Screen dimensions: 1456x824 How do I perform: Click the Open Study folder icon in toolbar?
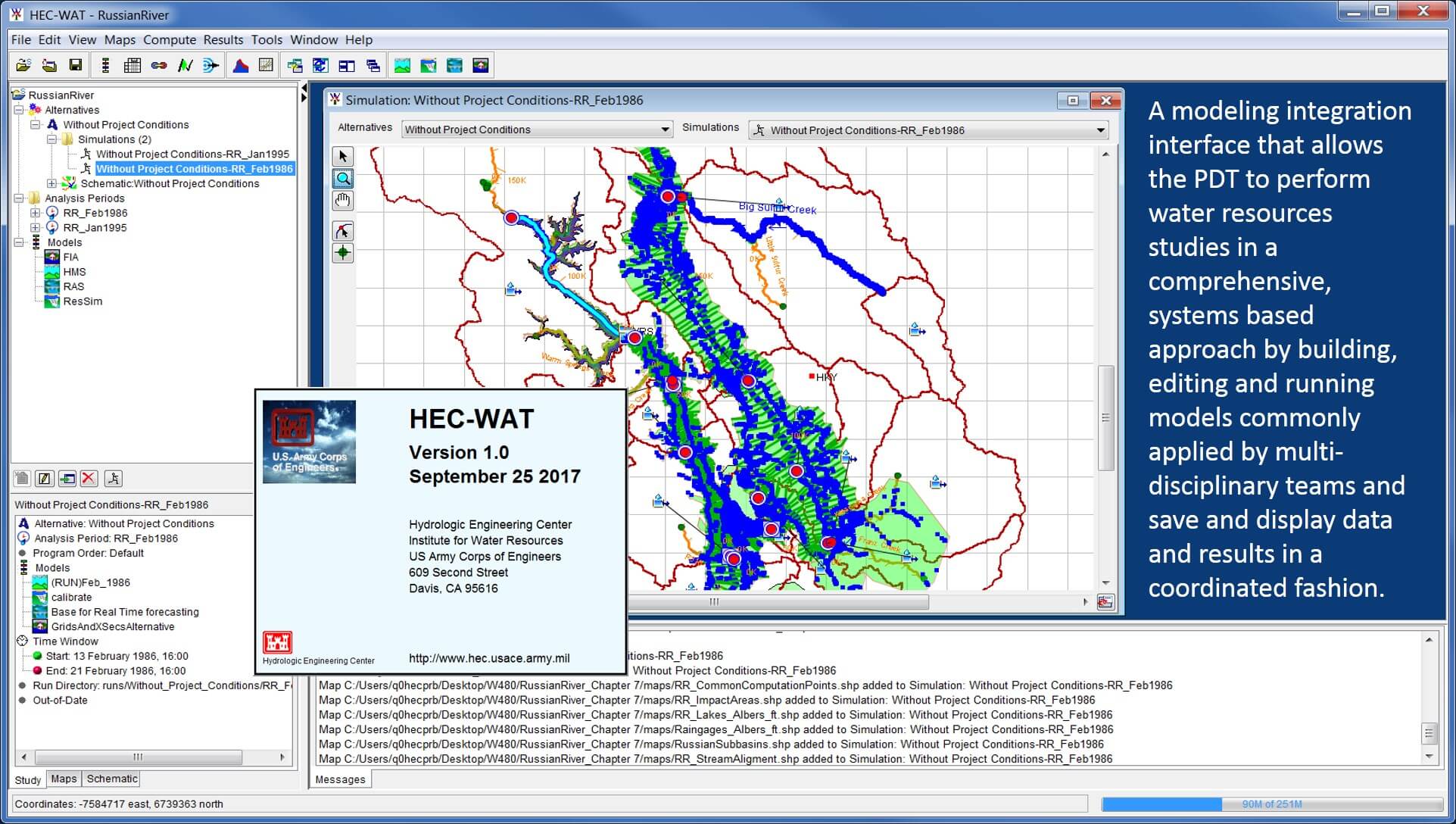click(x=23, y=66)
